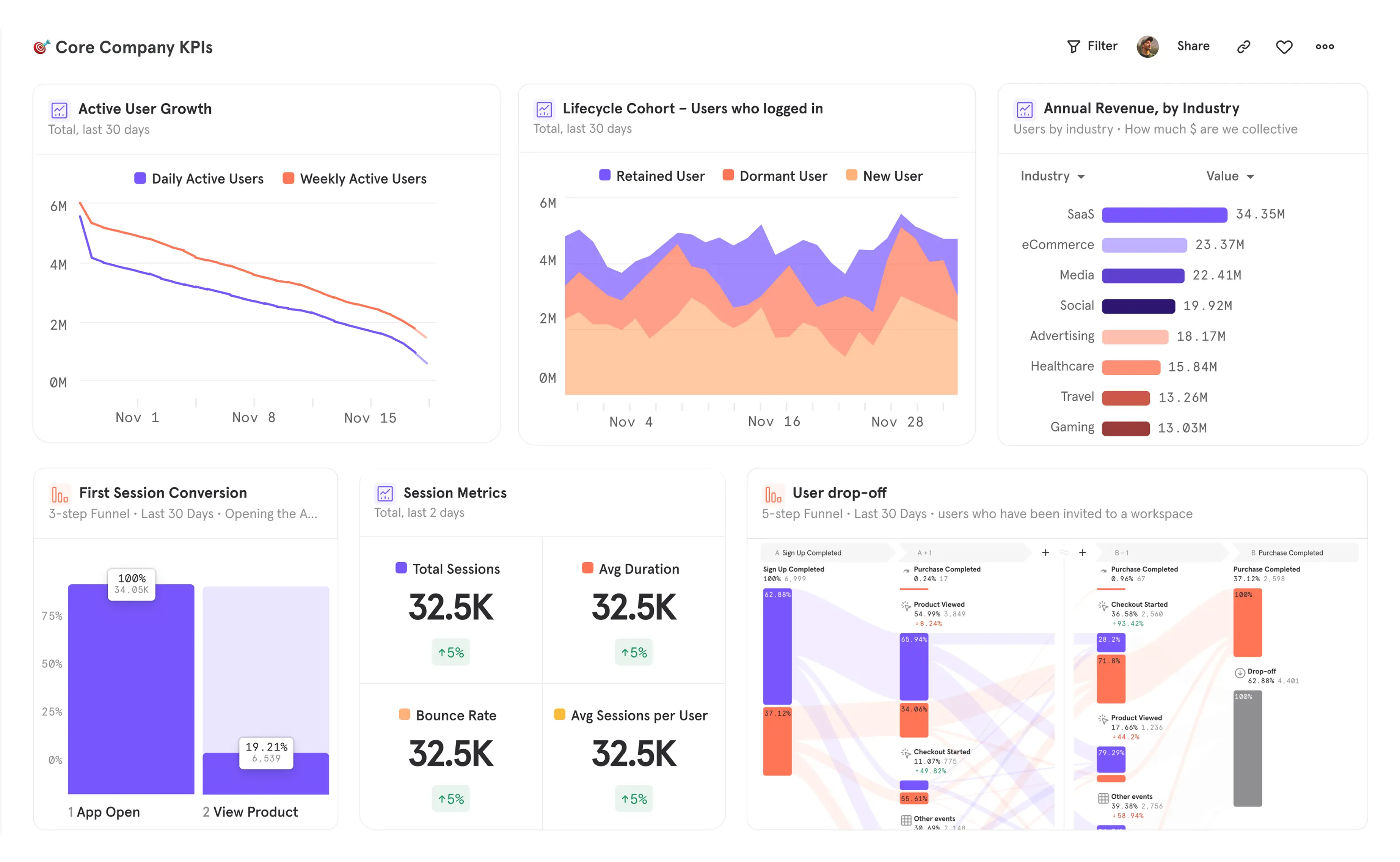This screenshot has height=862, width=1400.
Task: Favorite the dashboard with heart icon
Action: pyautogui.click(x=1284, y=47)
